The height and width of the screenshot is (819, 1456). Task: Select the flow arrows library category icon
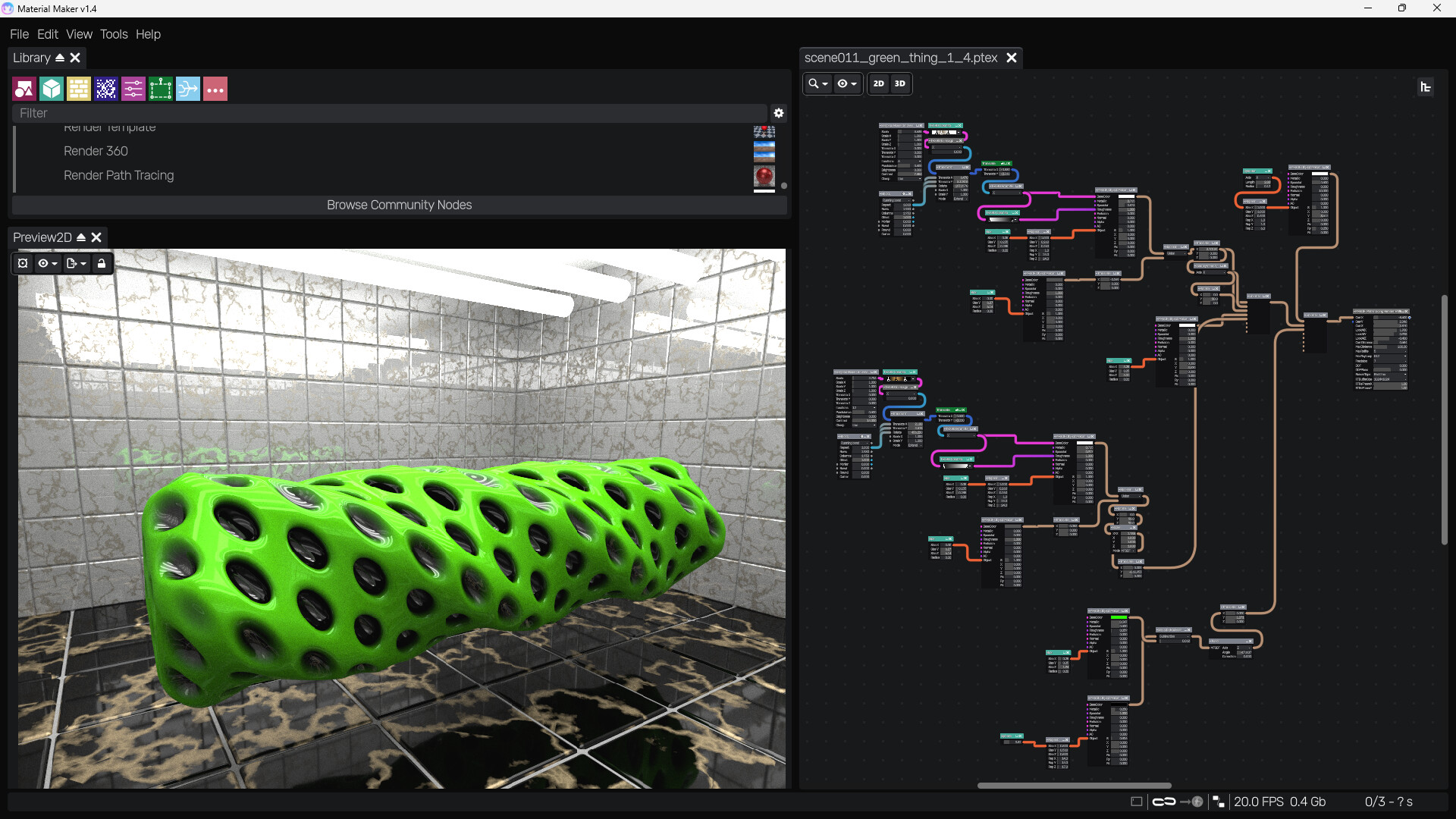(x=187, y=89)
